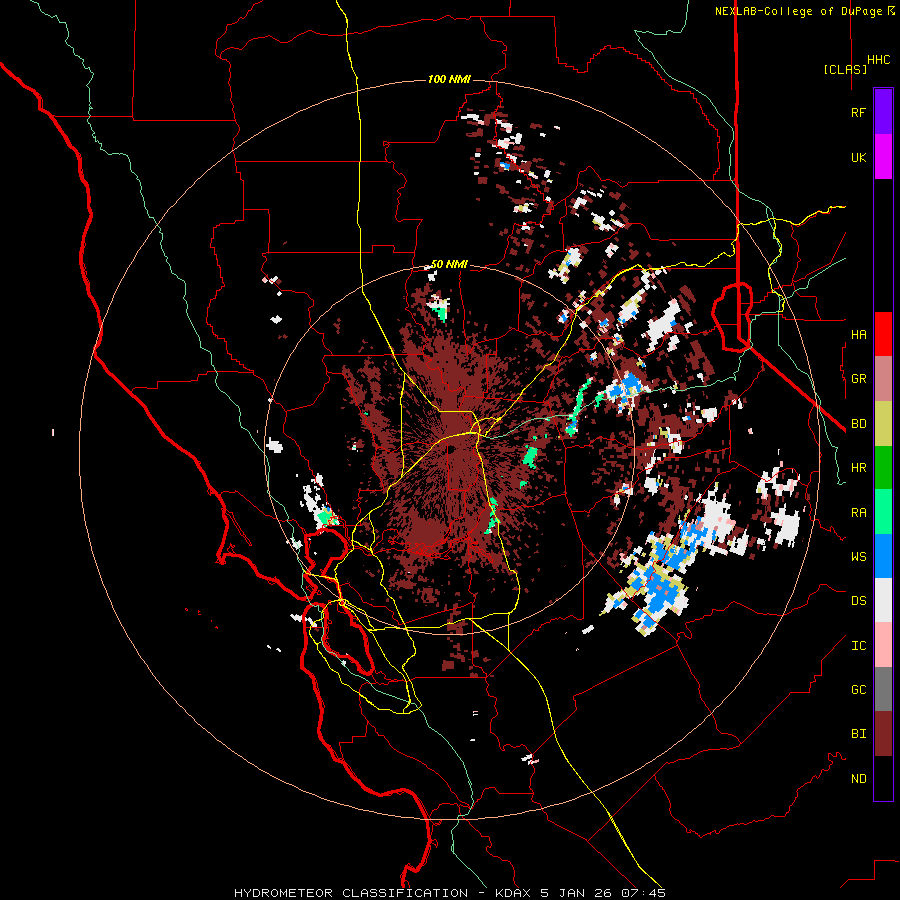Click the 'GR' legend label
Viewport: 900px width, 900px height.
click(858, 379)
